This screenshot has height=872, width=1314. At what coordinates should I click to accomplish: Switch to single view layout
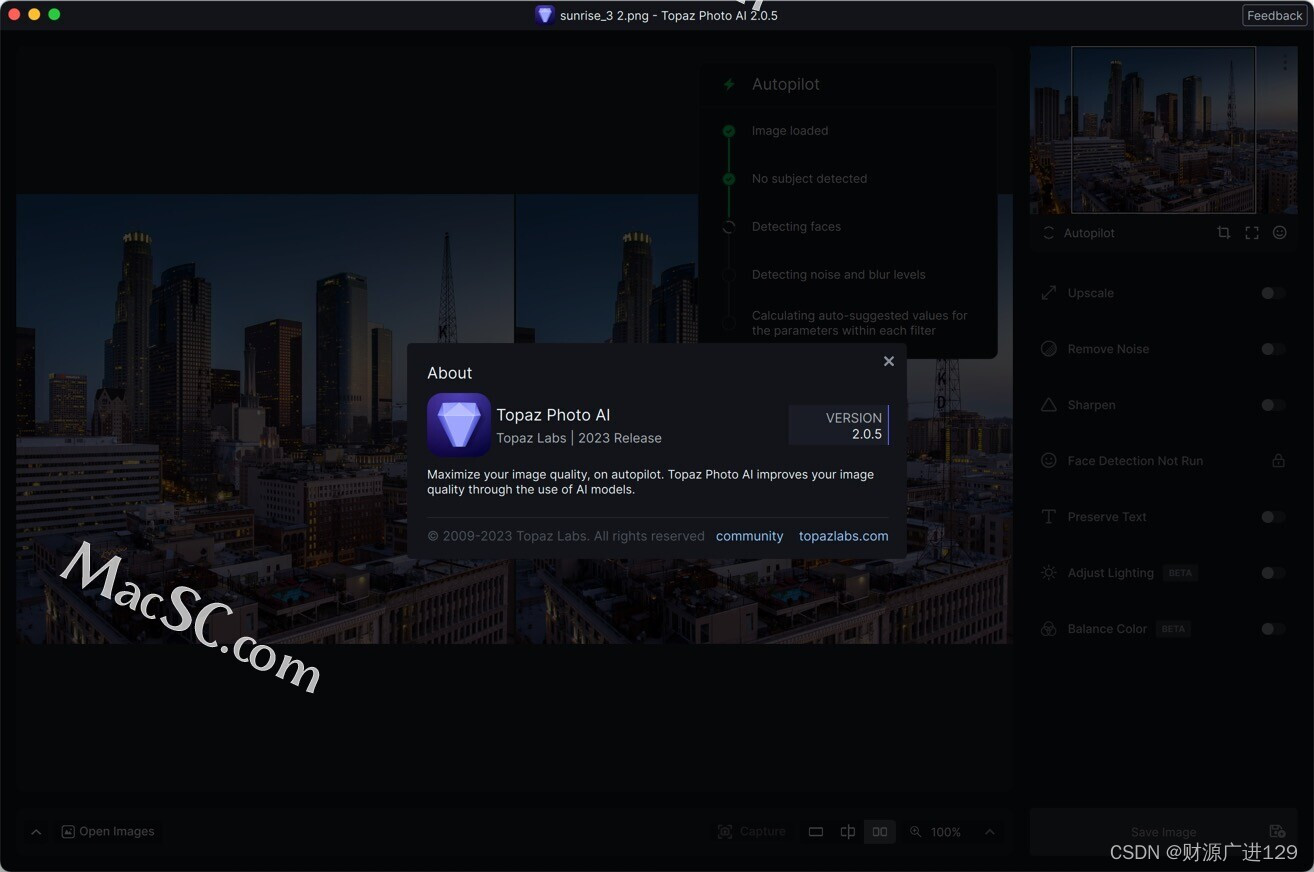(x=816, y=832)
